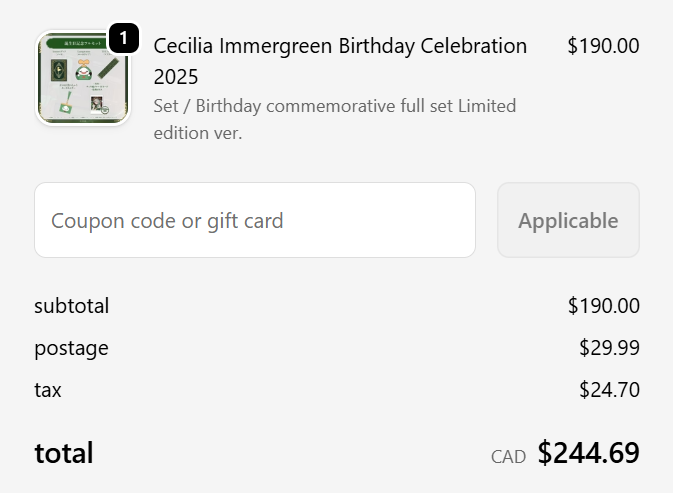Focus the coupon code or gift card field

[254, 220]
